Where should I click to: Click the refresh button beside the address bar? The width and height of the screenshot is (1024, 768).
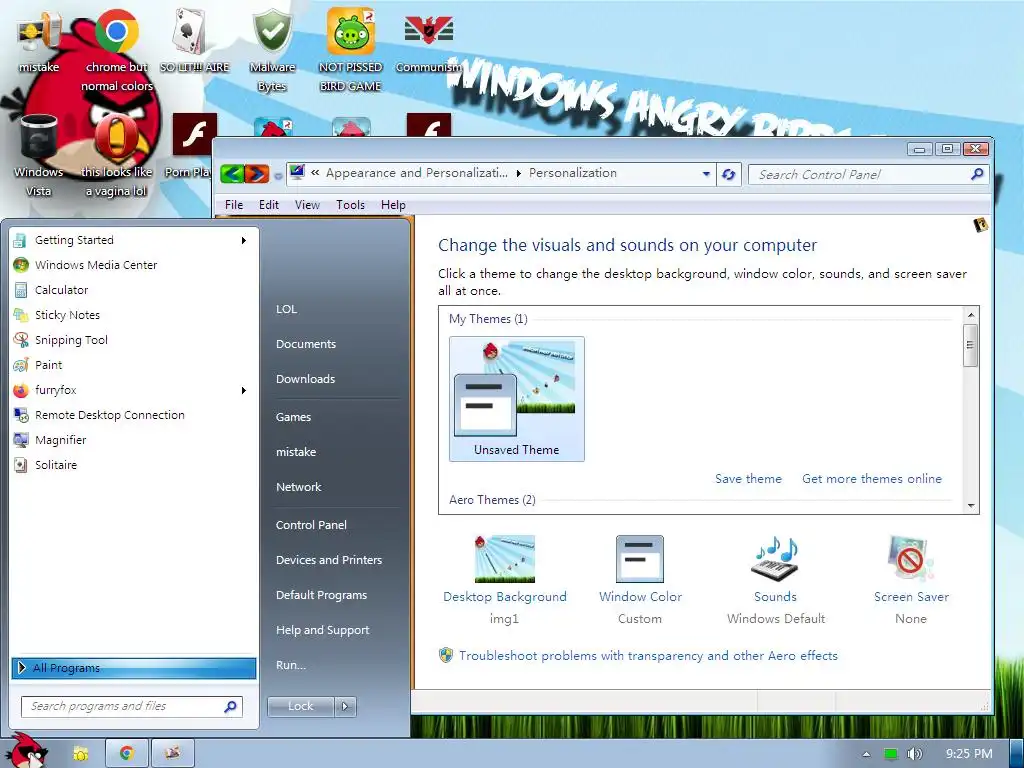[729, 174]
